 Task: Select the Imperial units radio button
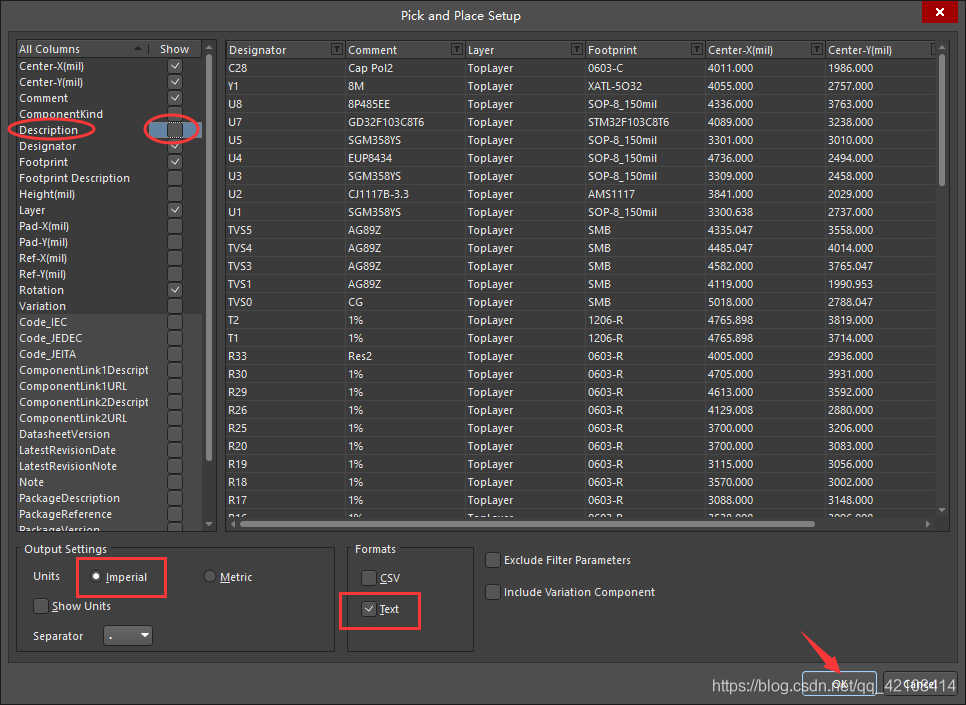[x=96, y=576]
